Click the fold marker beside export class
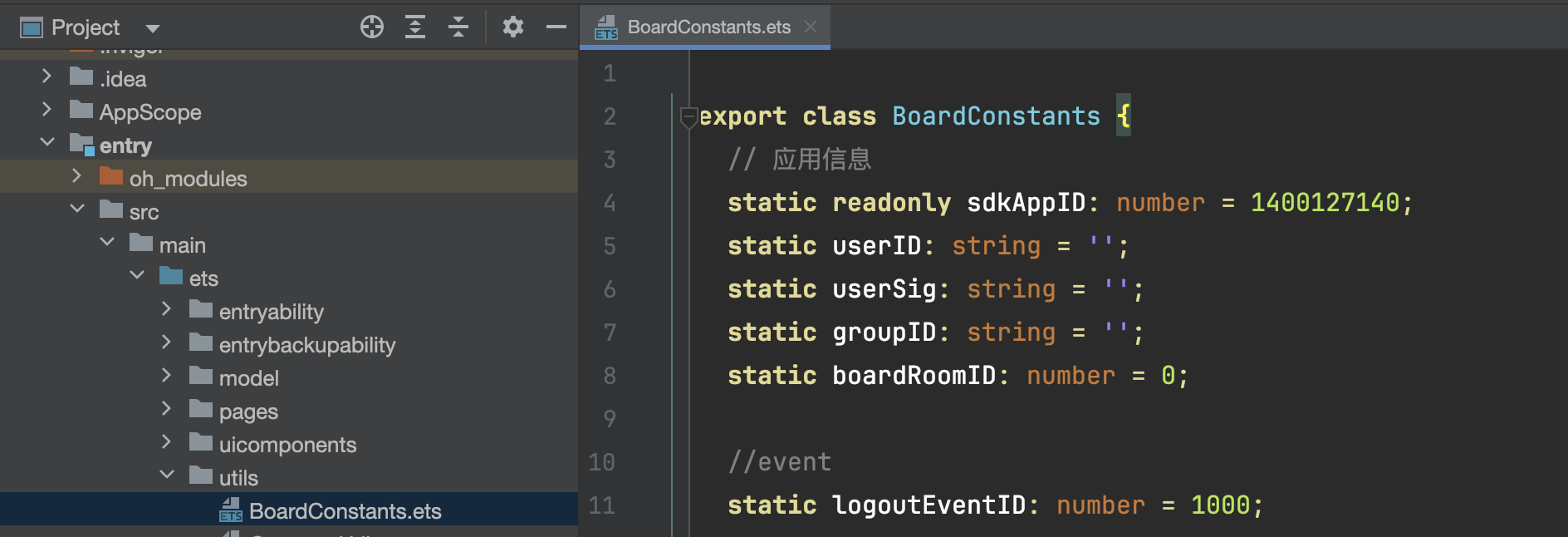The width and height of the screenshot is (1568, 537). point(688,117)
